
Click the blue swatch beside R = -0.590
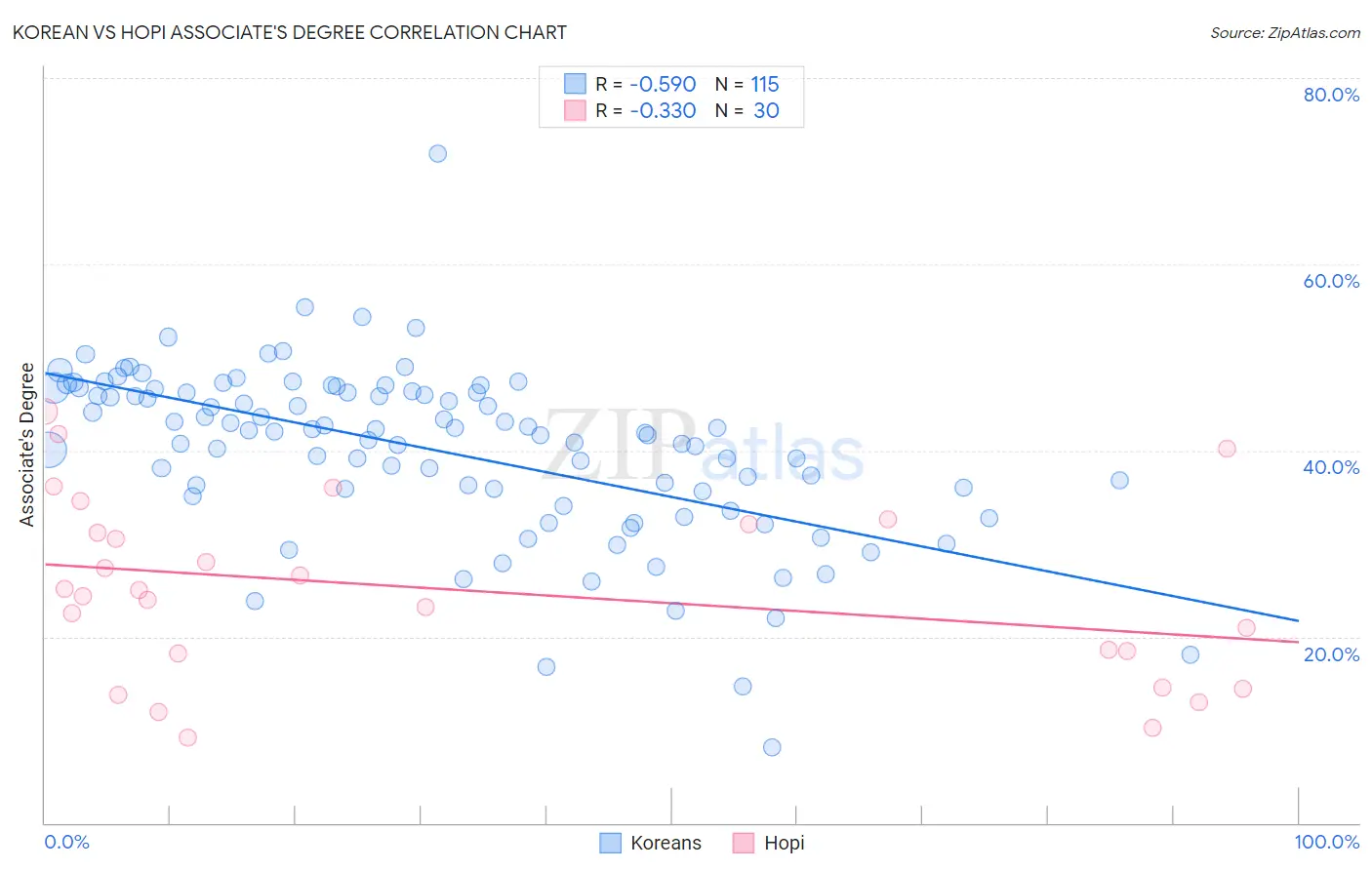(576, 84)
